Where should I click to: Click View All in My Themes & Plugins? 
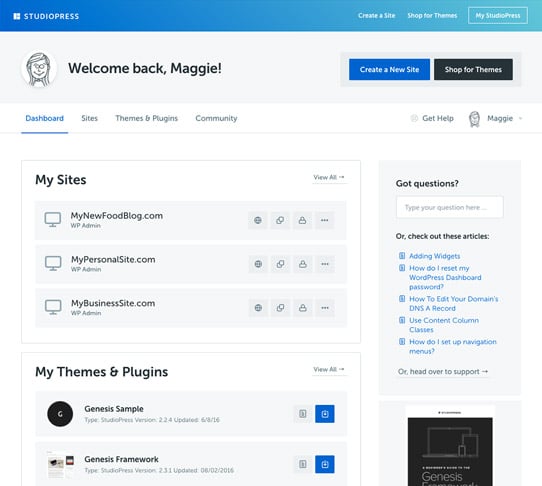(329, 370)
